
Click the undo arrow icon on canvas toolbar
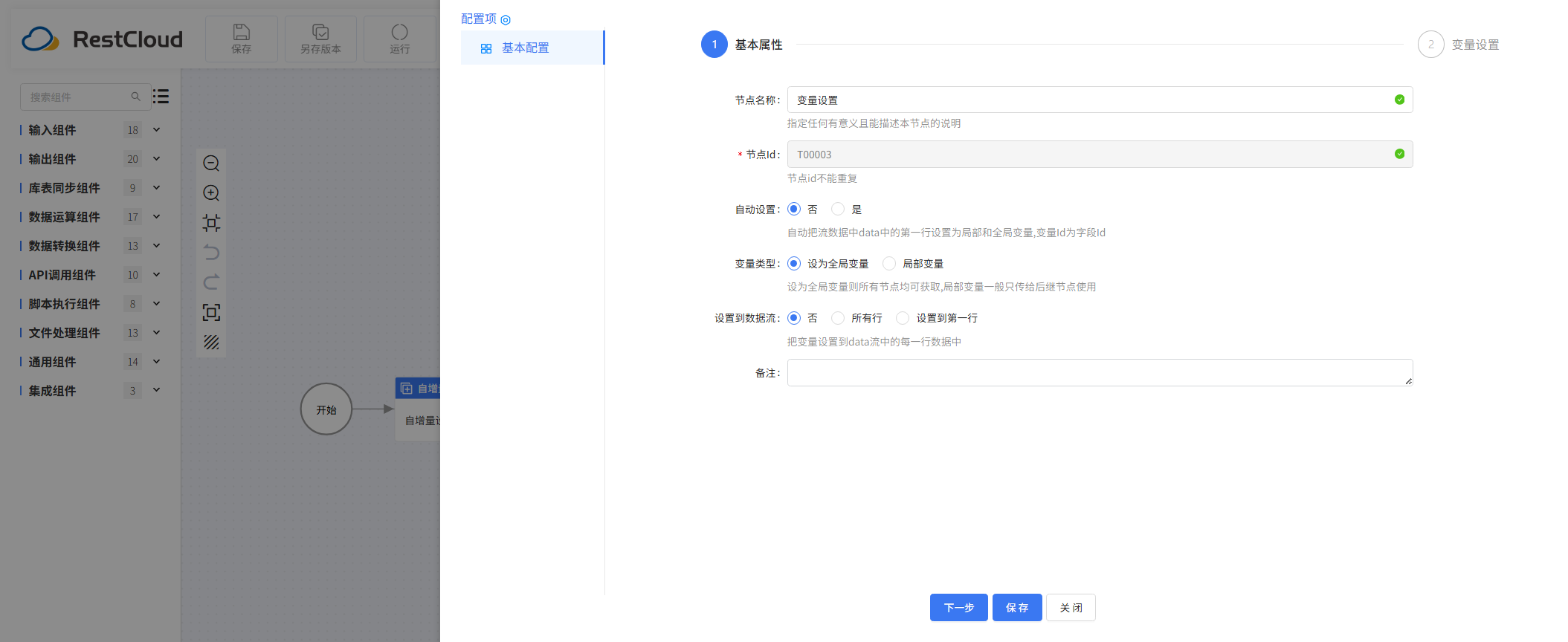(211, 253)
